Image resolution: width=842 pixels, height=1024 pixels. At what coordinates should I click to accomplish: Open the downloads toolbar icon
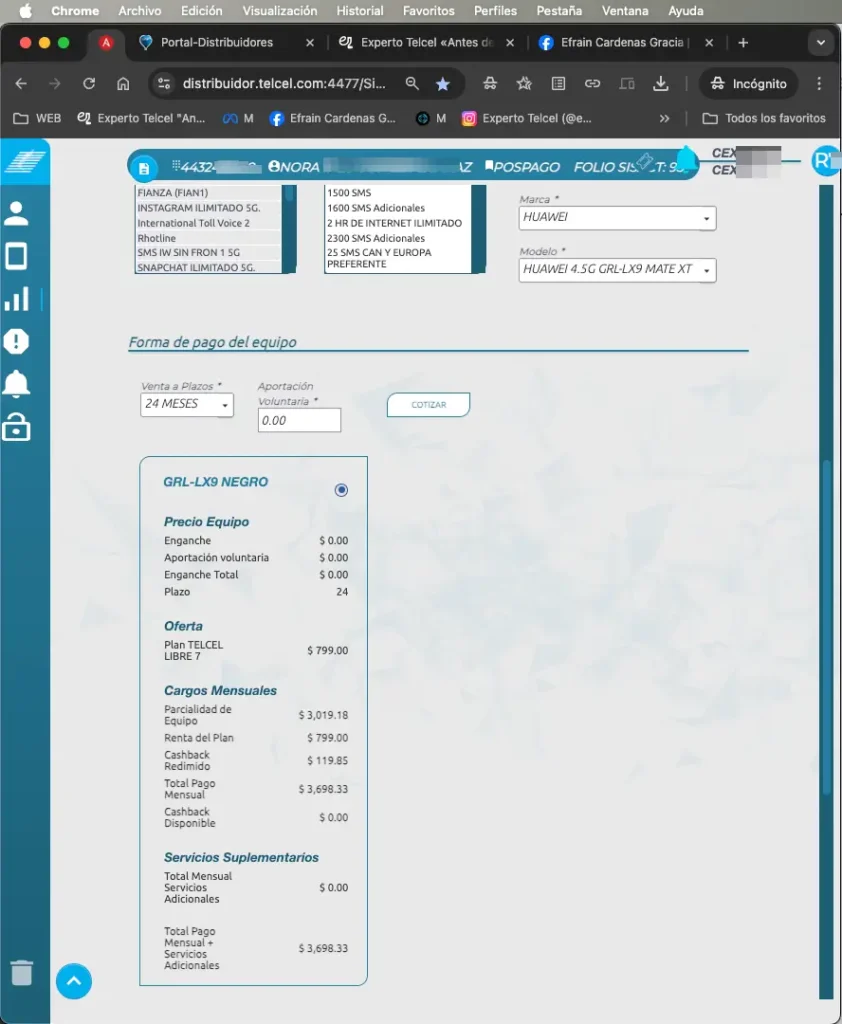click(660, 84)
